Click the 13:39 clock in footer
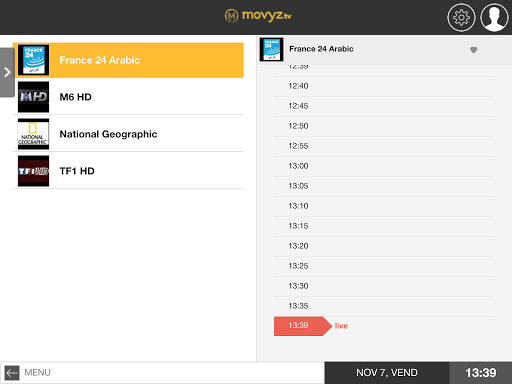This screenshot has width=512, height=384. click(481, 373)
